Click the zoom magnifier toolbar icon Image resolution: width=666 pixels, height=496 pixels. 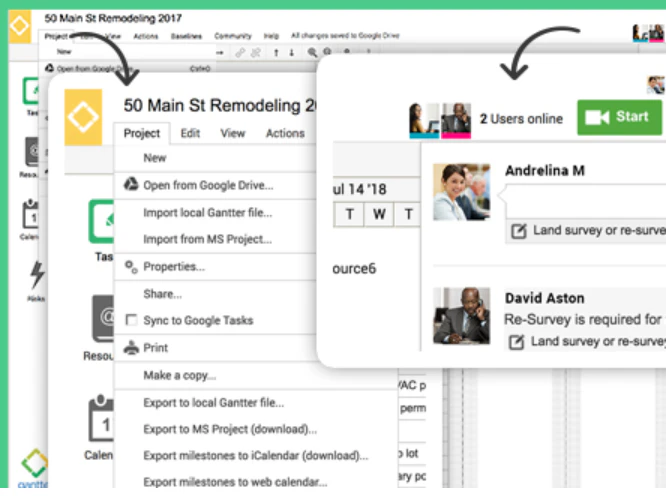tap(312, 52)
